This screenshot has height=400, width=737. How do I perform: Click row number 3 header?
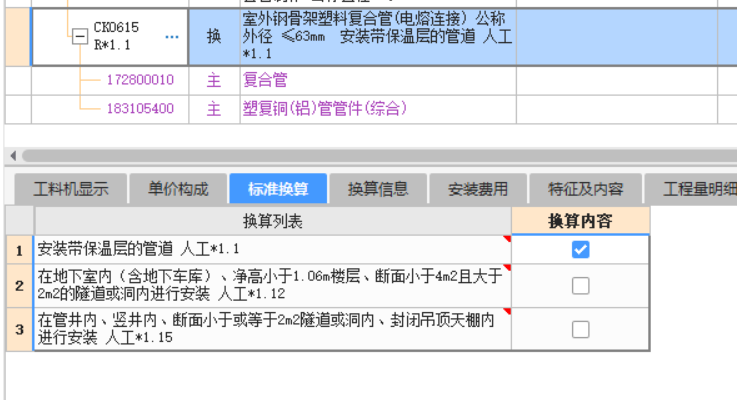[x=19, y=329]
